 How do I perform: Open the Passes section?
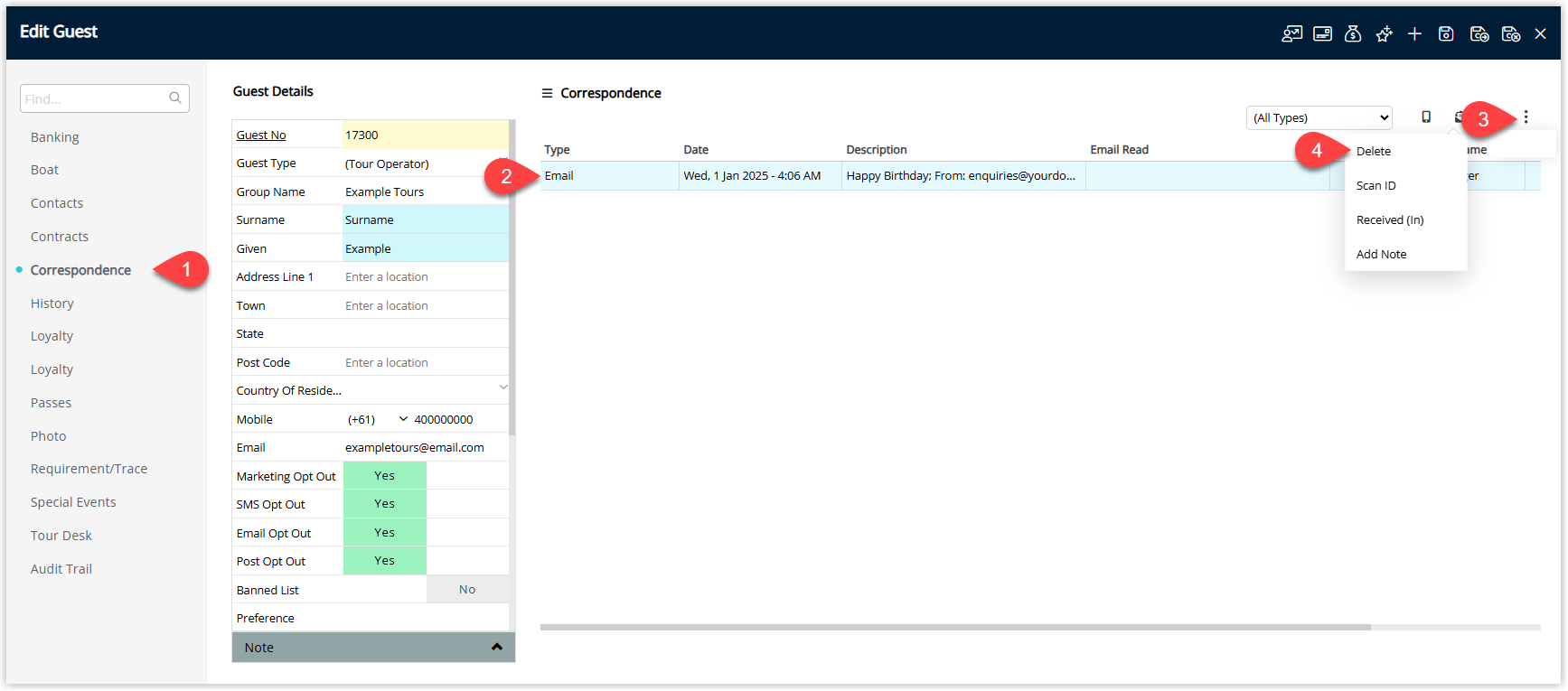51,403
